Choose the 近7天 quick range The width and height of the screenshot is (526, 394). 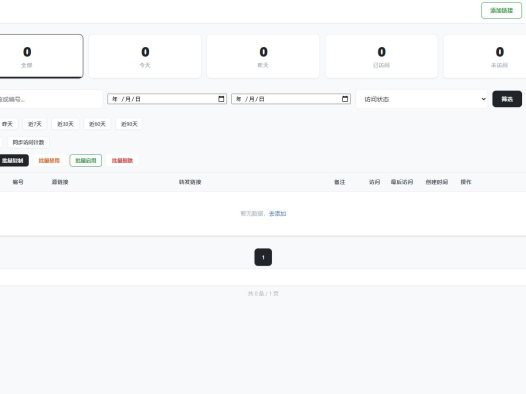coord(35,124)
